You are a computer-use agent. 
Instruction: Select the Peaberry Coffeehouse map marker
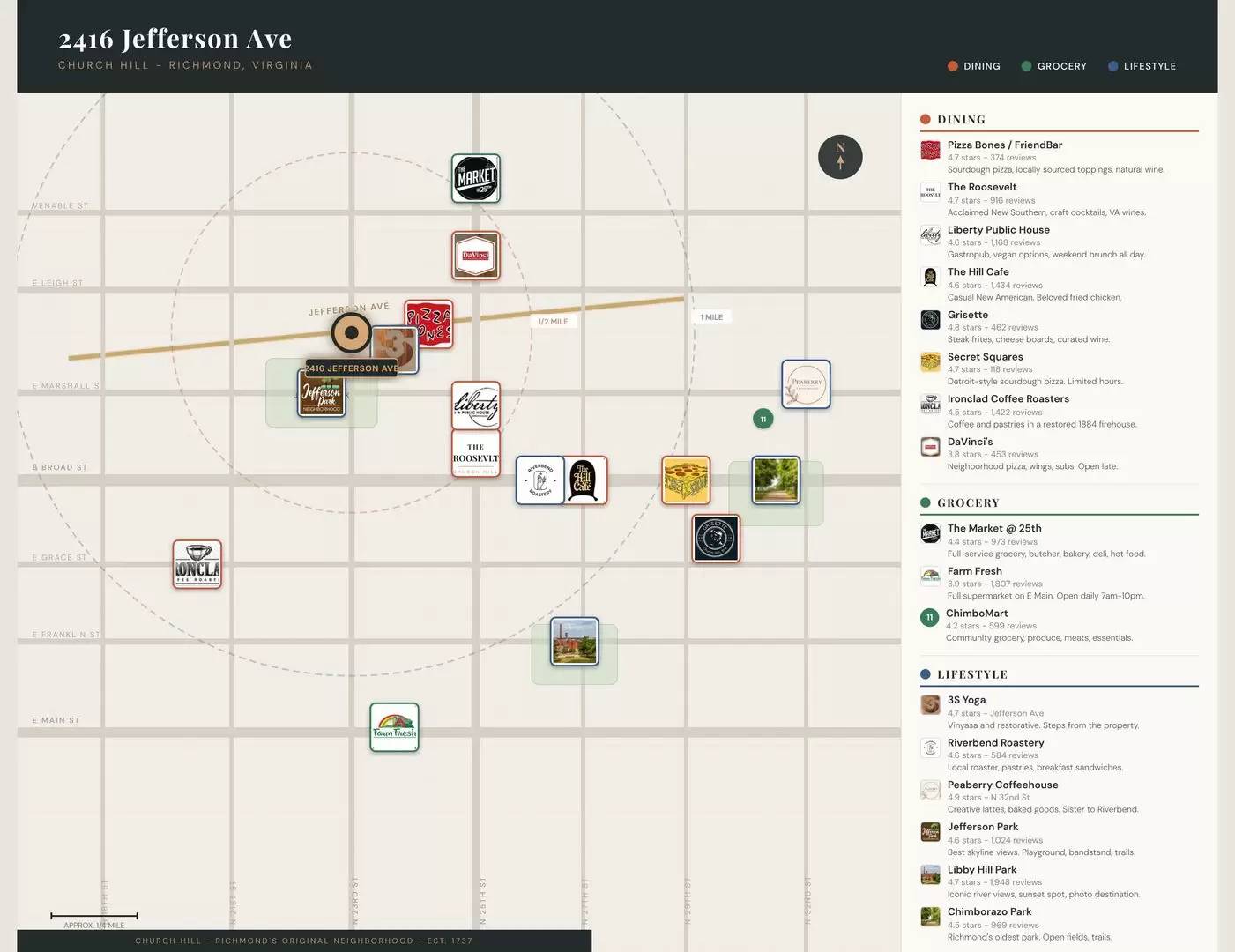(806, 384)
